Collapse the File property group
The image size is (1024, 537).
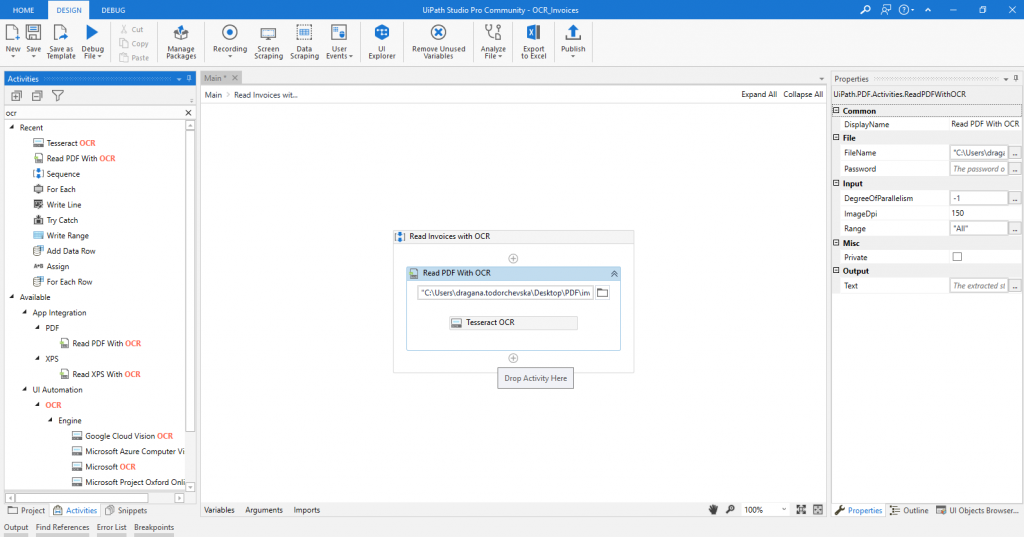pos(836,137)
